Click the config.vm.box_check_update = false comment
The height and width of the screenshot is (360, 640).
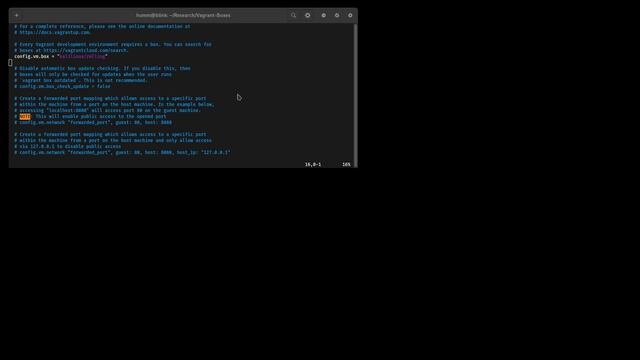pyautogui.click(x=62, y=87)
